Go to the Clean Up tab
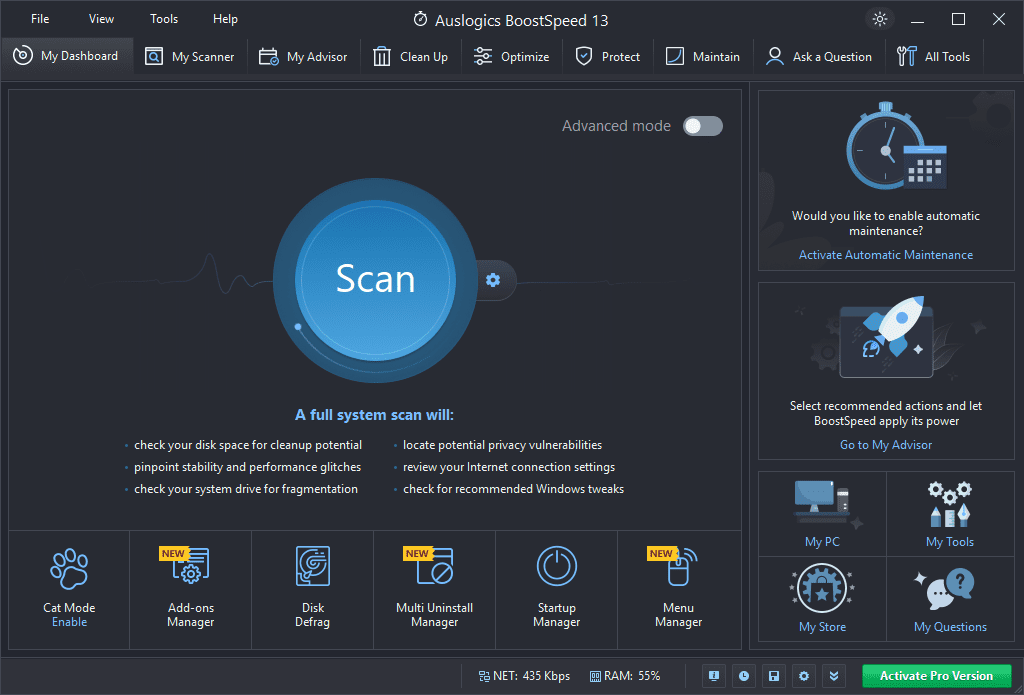 pos(411,57)
